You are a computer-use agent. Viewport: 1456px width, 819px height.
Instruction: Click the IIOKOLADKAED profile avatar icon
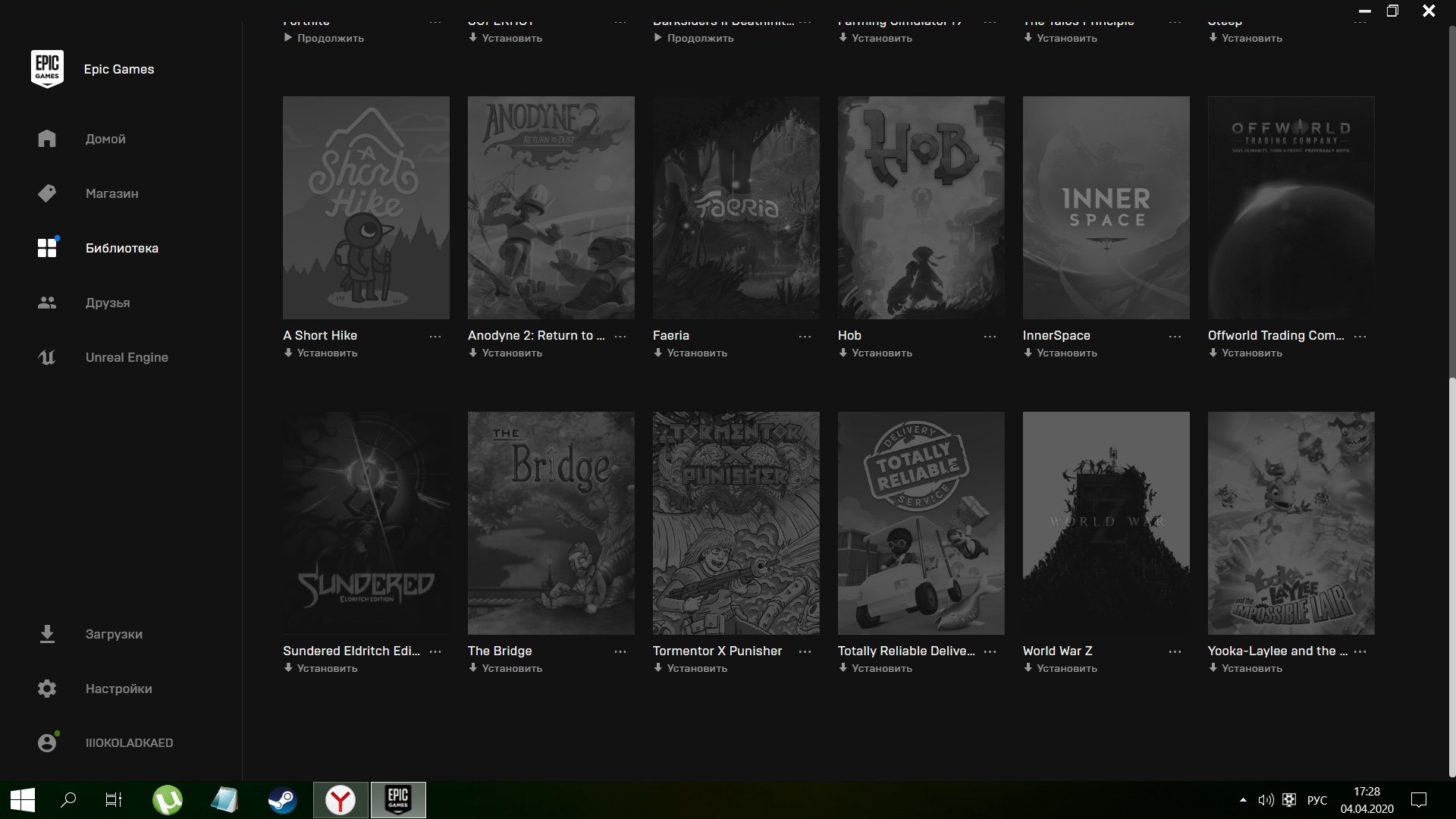pyautogui.click(x=47, y=742)
